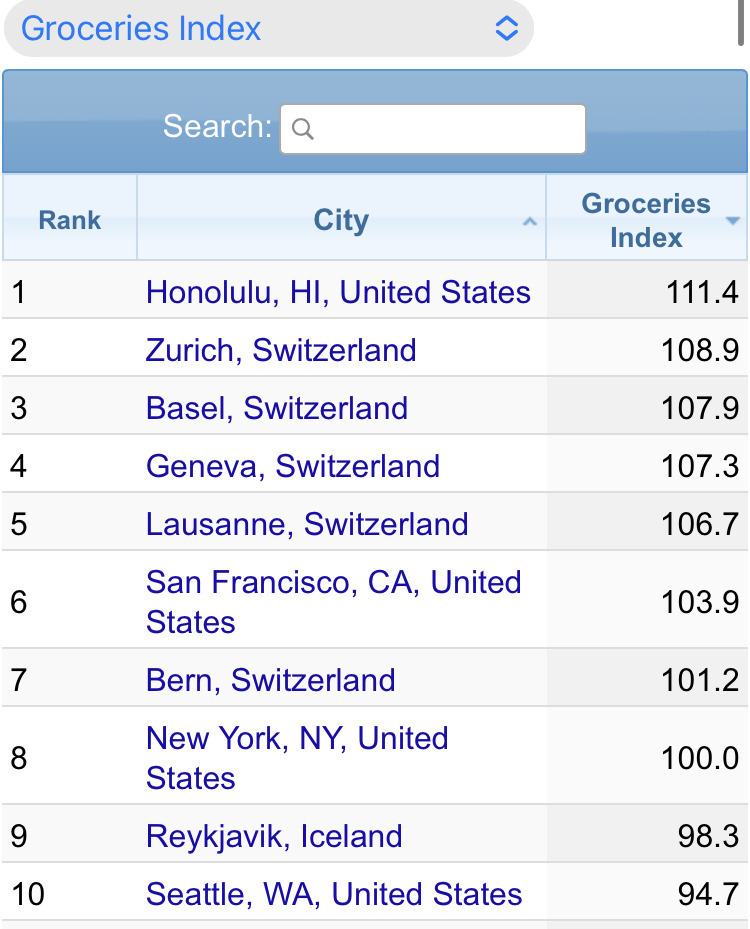
Task: Go to Geneva, Switzerland page
Action: coord(293,466)
